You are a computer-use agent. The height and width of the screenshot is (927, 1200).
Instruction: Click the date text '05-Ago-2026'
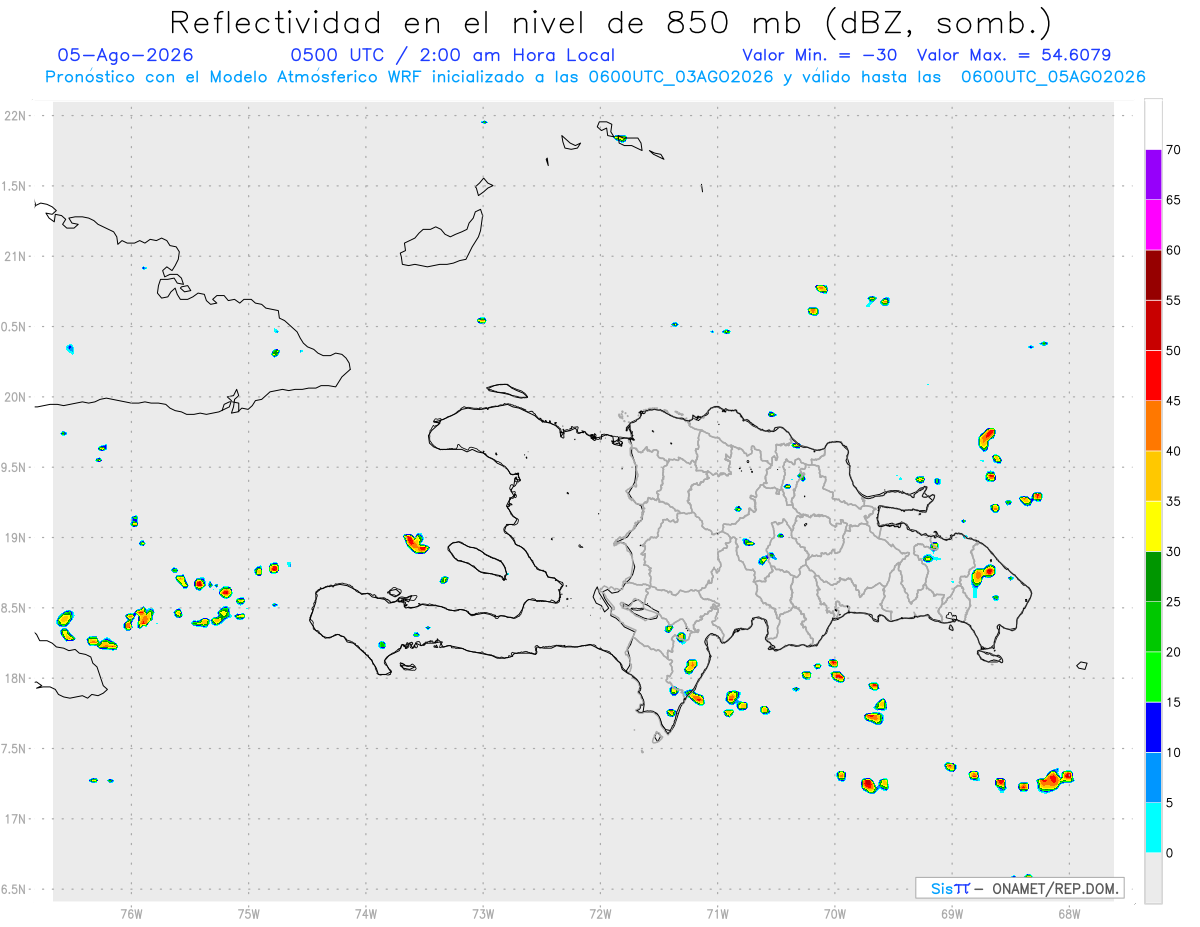(126, 55)
